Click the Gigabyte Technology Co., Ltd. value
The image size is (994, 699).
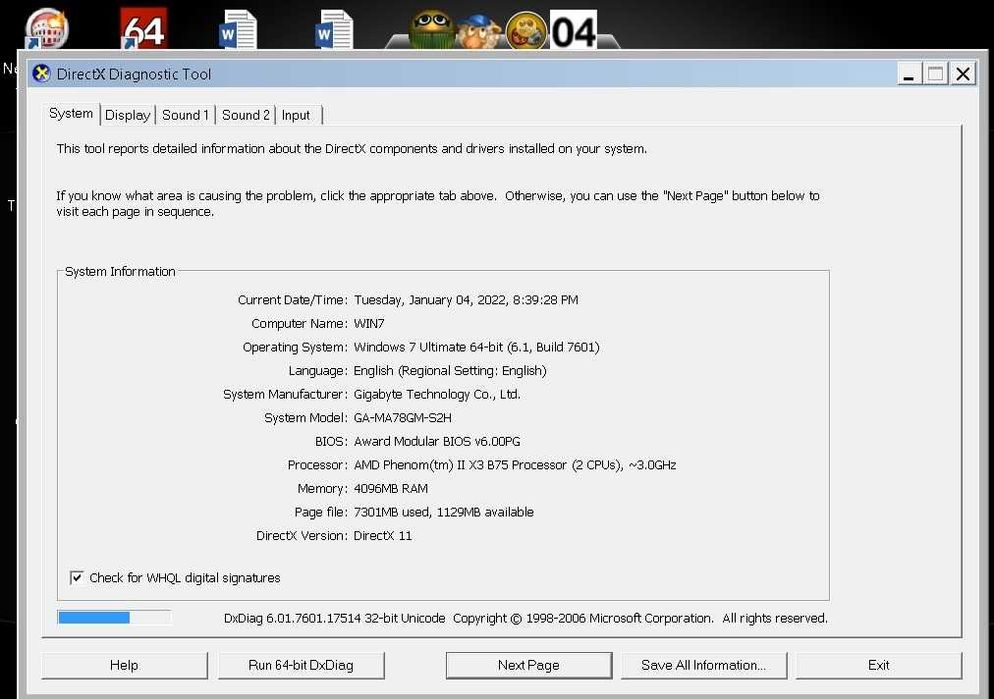(437, 394)
